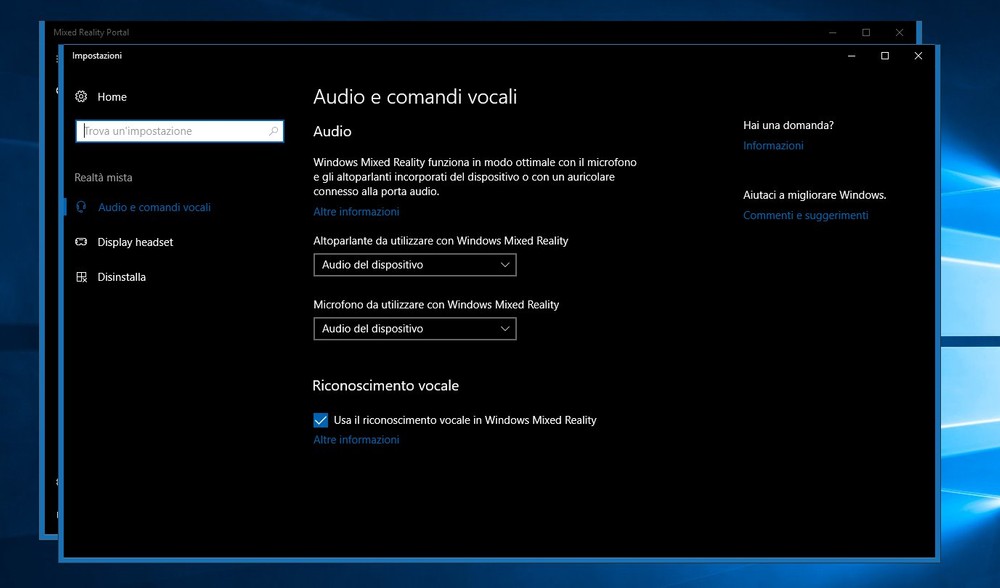Click the search magnifier icon in the settings box

coord(274,131)
